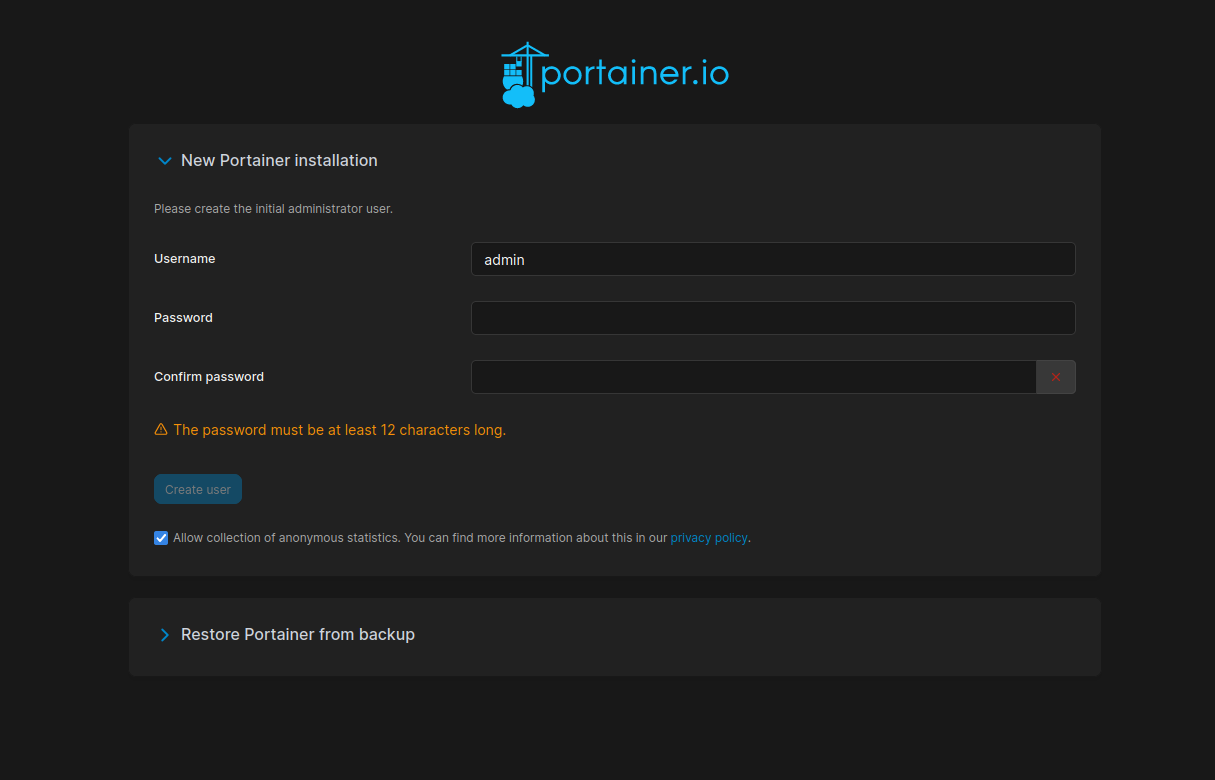Click the portainer.io wordmark text
This screenshot has width=1215, height=780.
pyautogui.click(x=634, y=74)
